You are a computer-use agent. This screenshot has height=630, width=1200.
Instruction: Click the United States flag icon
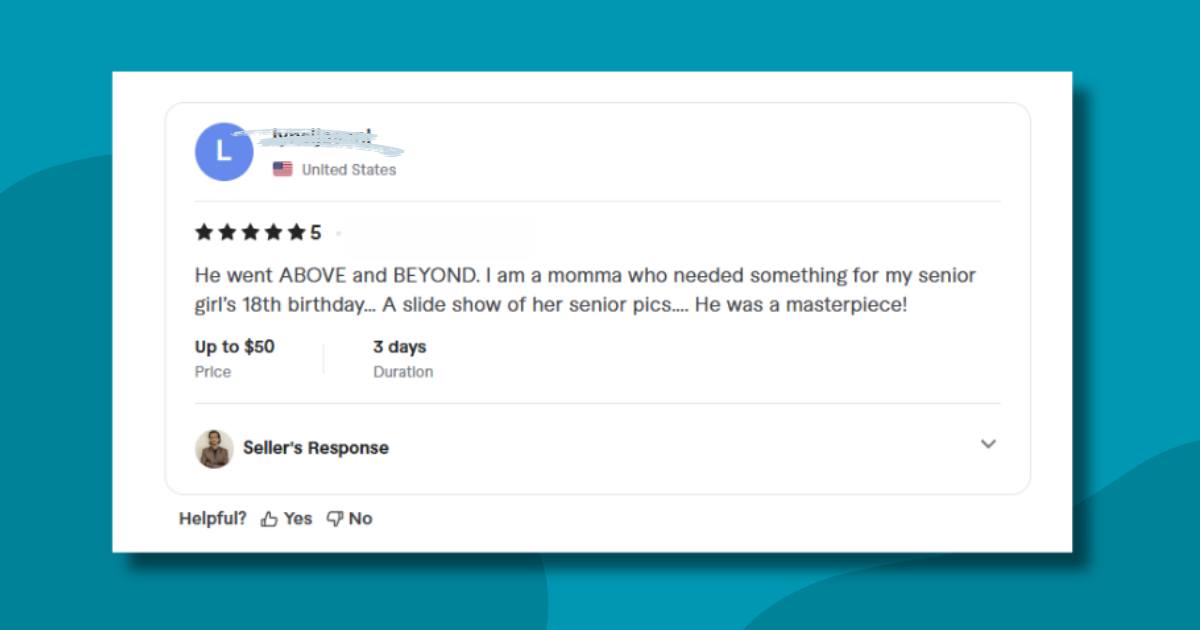283,169
